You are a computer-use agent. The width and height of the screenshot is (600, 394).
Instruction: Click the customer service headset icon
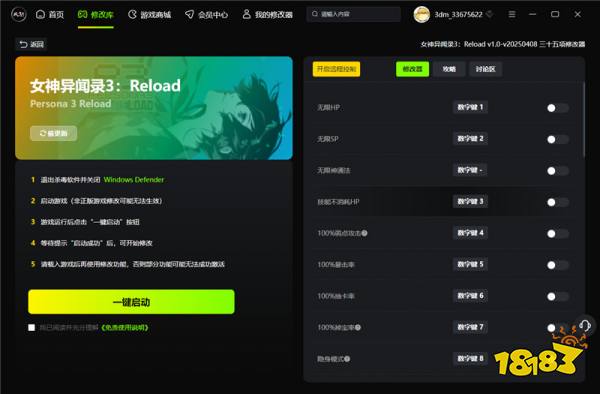click(584, 326)
